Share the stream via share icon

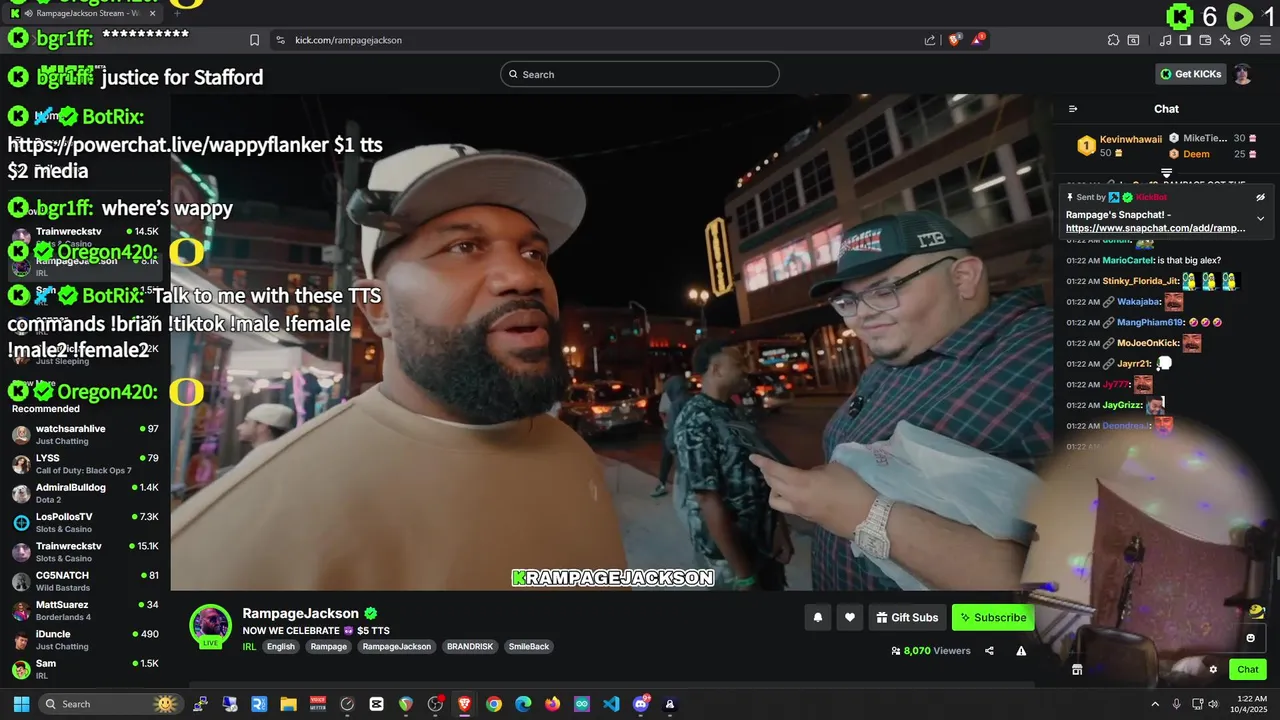(x=989, y=651)
